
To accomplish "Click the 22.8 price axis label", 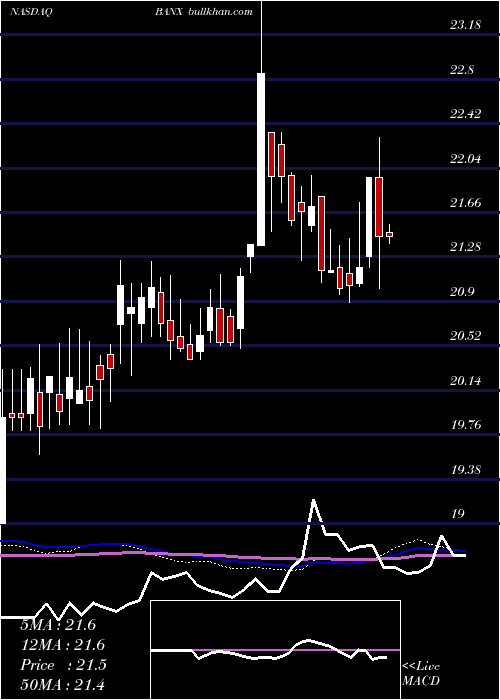I will [x=462, y=70].
